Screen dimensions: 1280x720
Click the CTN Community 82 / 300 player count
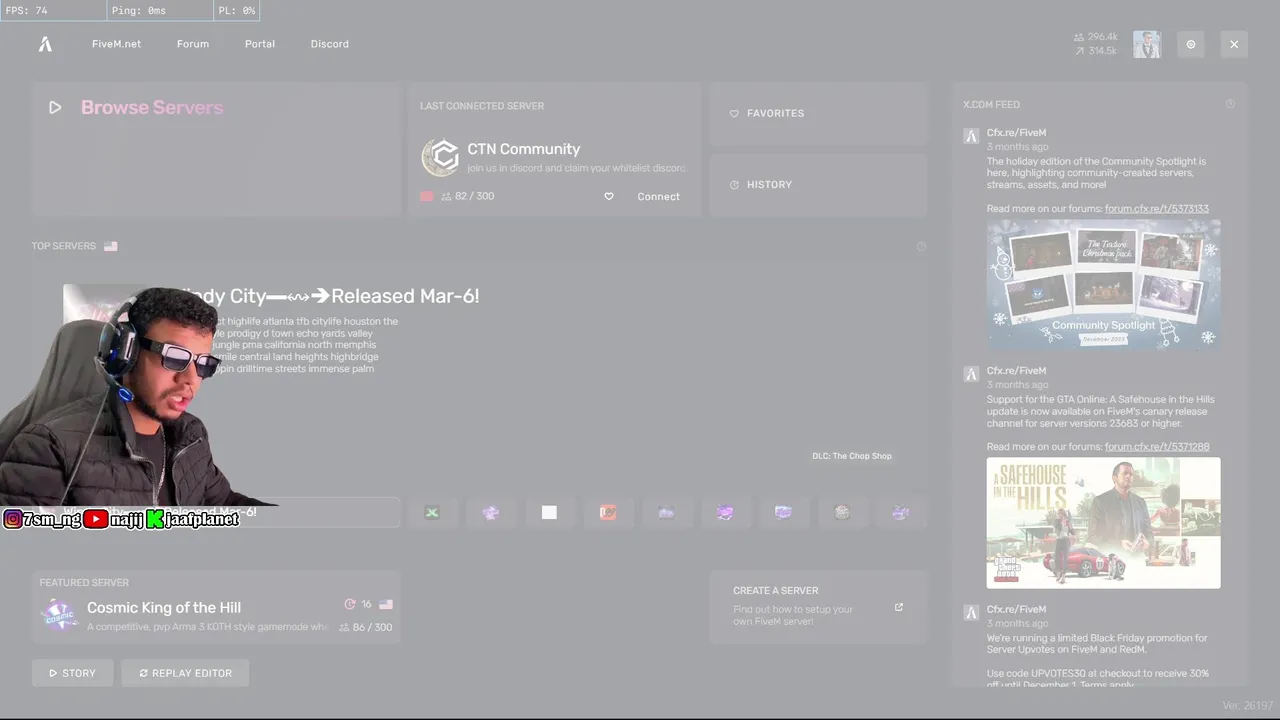(x=468, y=196)
